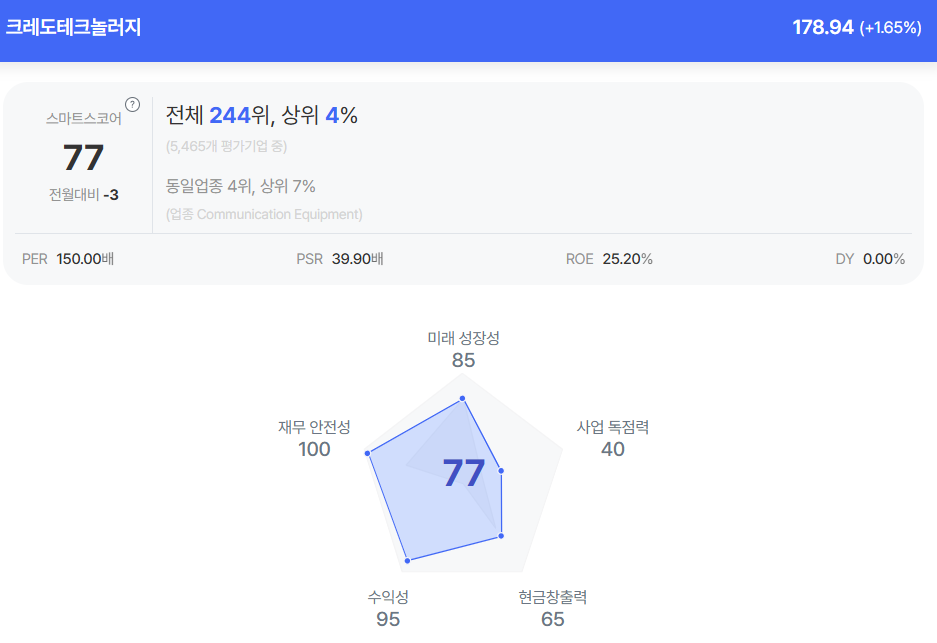Select the 재무 안전성 radar axis label

(x=314, y=427)
